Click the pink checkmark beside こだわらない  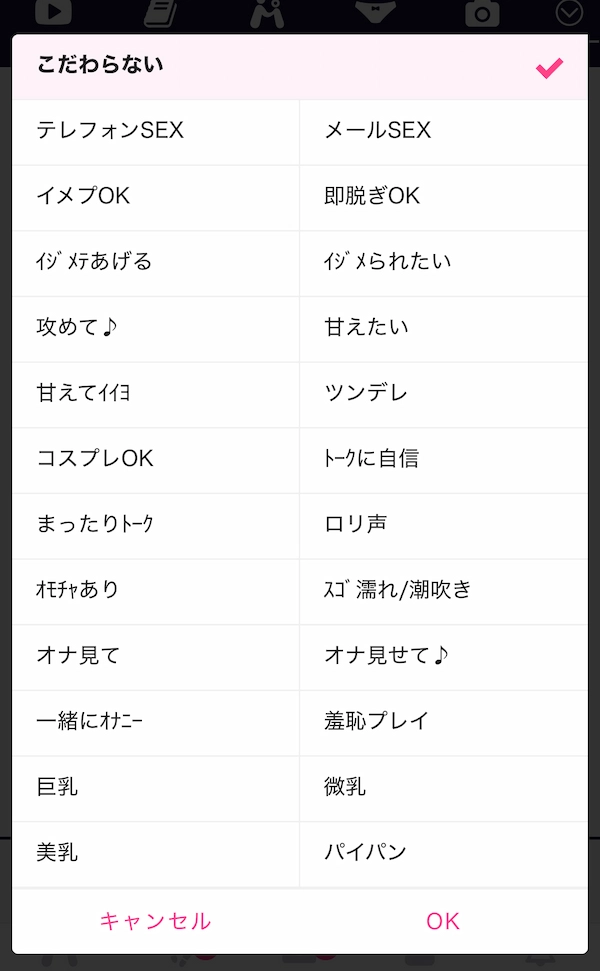549,67
